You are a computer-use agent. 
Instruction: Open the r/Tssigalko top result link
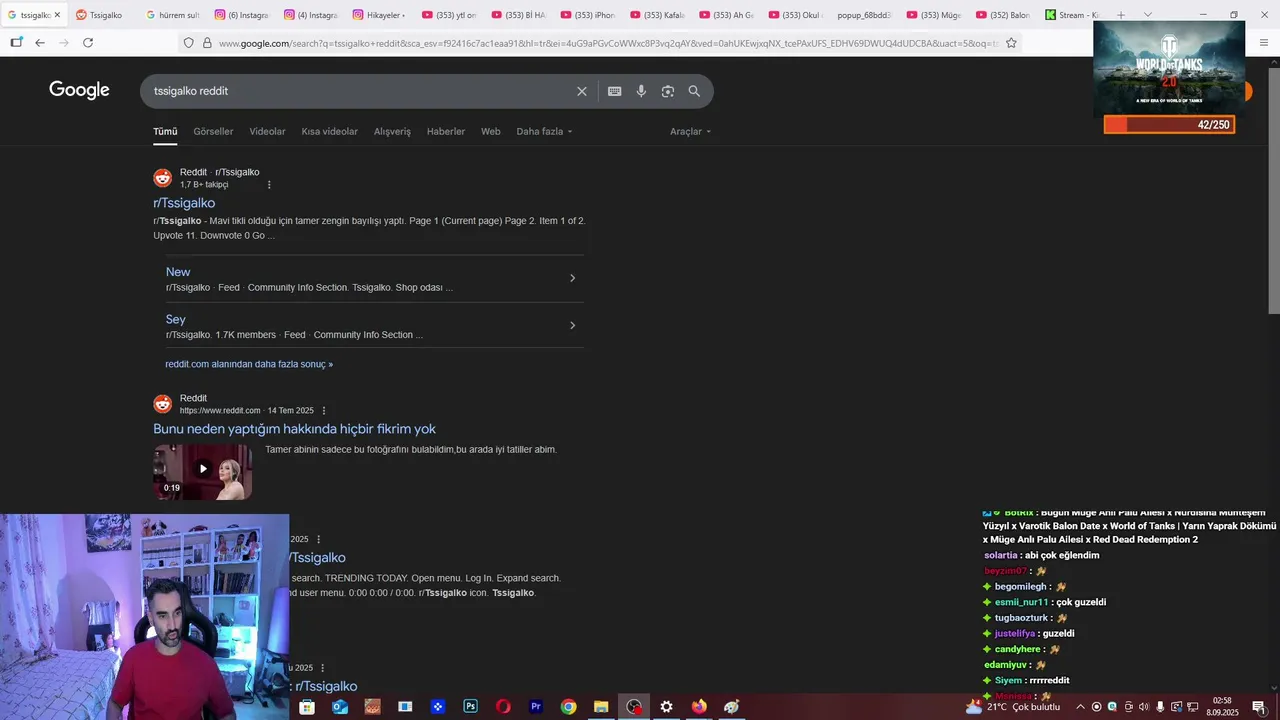tap(184, 203)
